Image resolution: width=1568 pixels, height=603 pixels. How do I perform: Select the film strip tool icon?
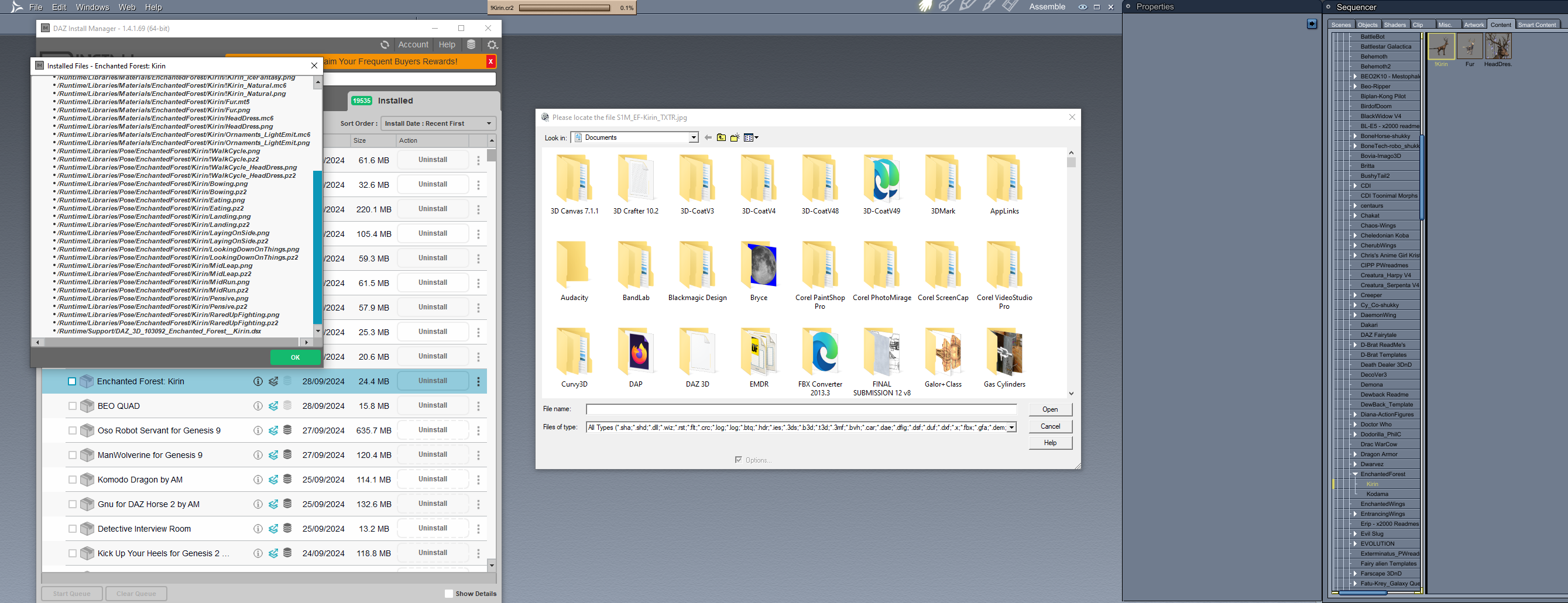[x=1010, y=6]
